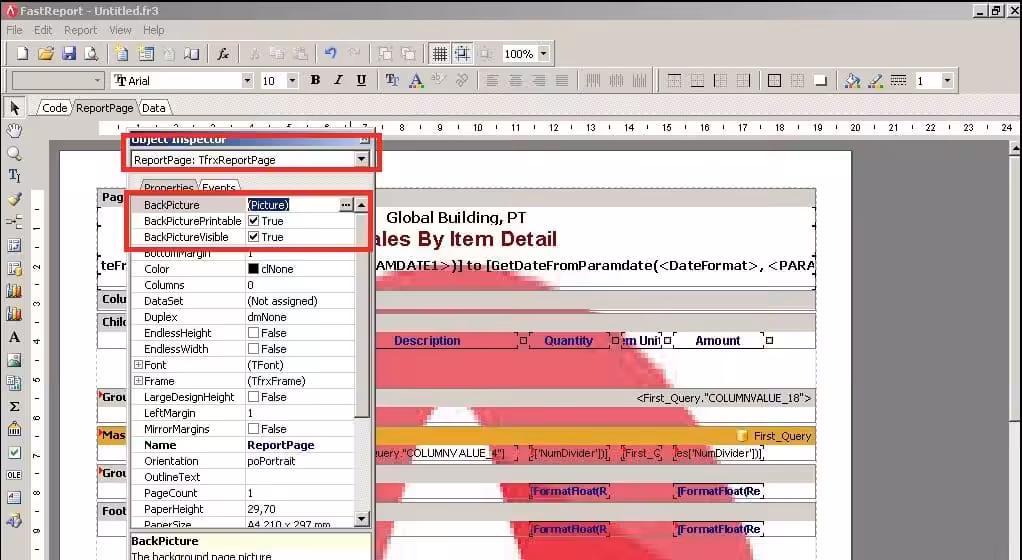Open font settings TT icon
Screen dimensions: 1022x560
[x=392, y=80]
